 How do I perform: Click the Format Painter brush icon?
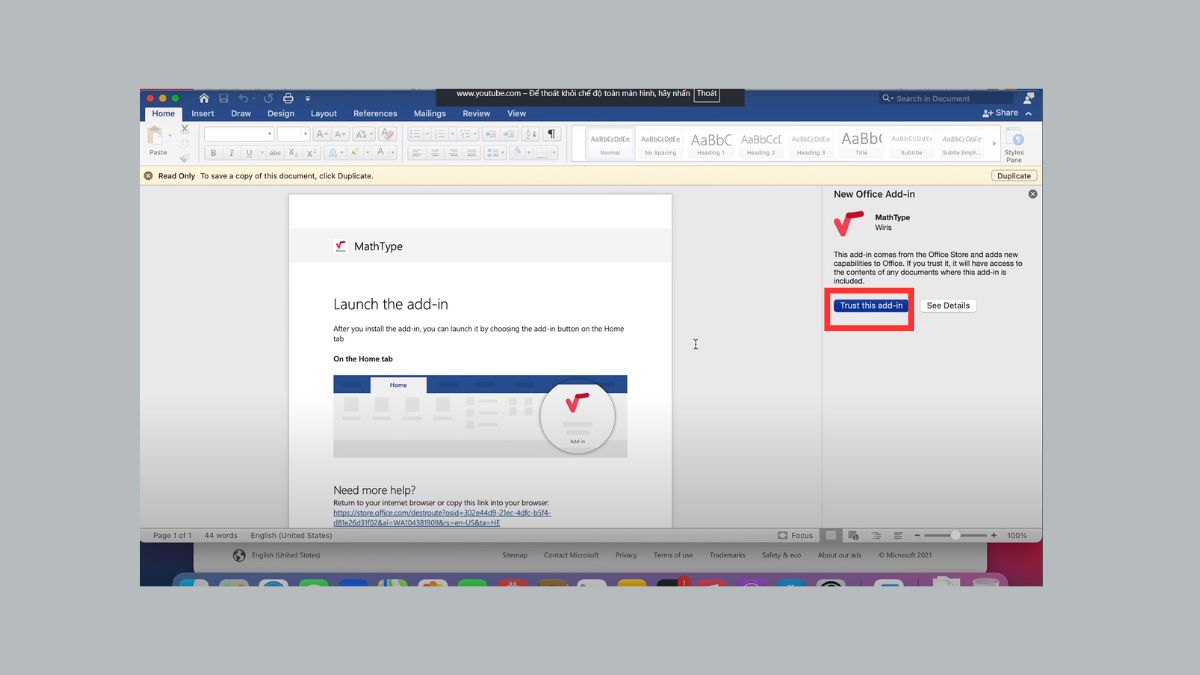184,157
